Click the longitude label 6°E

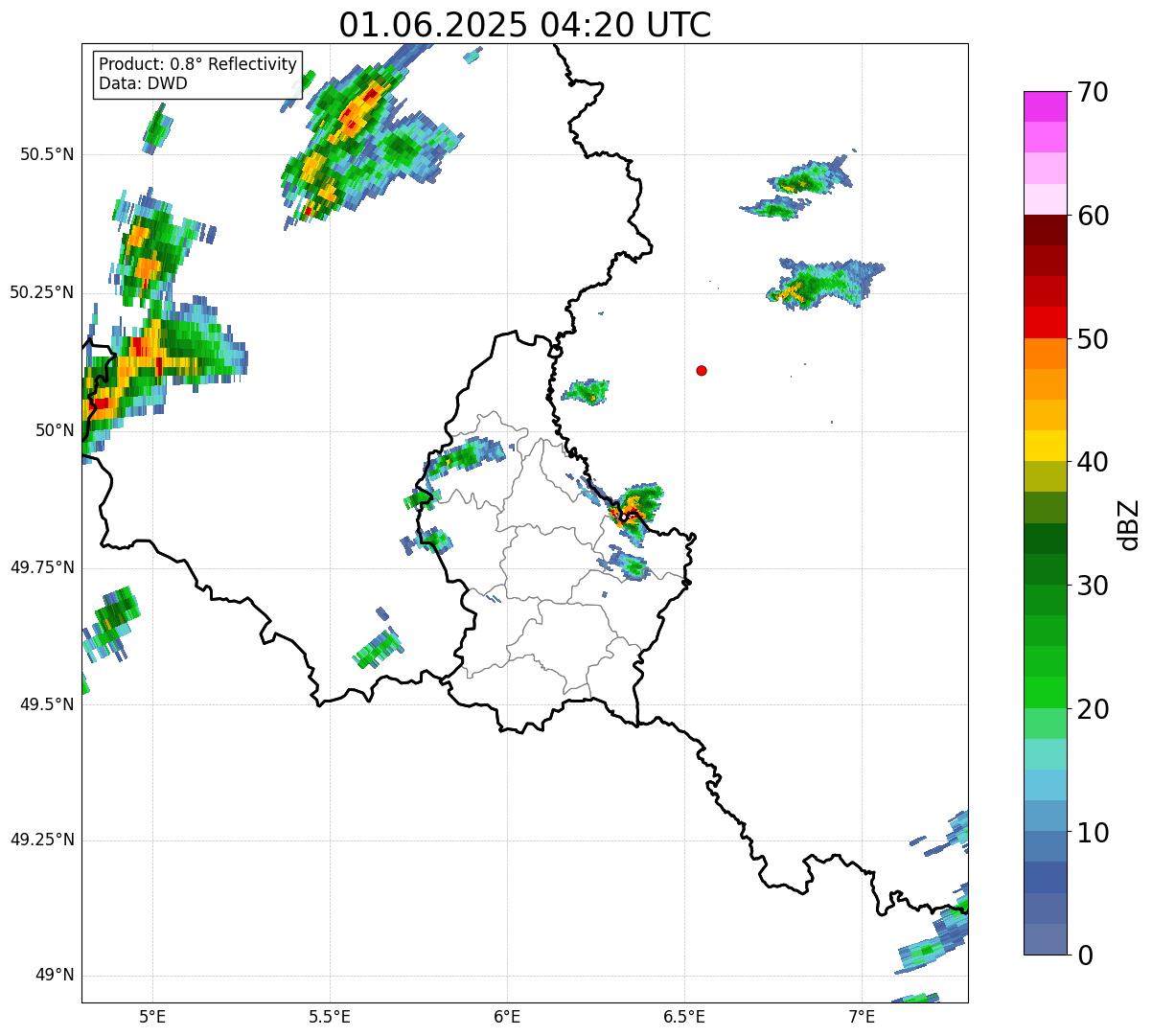pos(507,1016)
